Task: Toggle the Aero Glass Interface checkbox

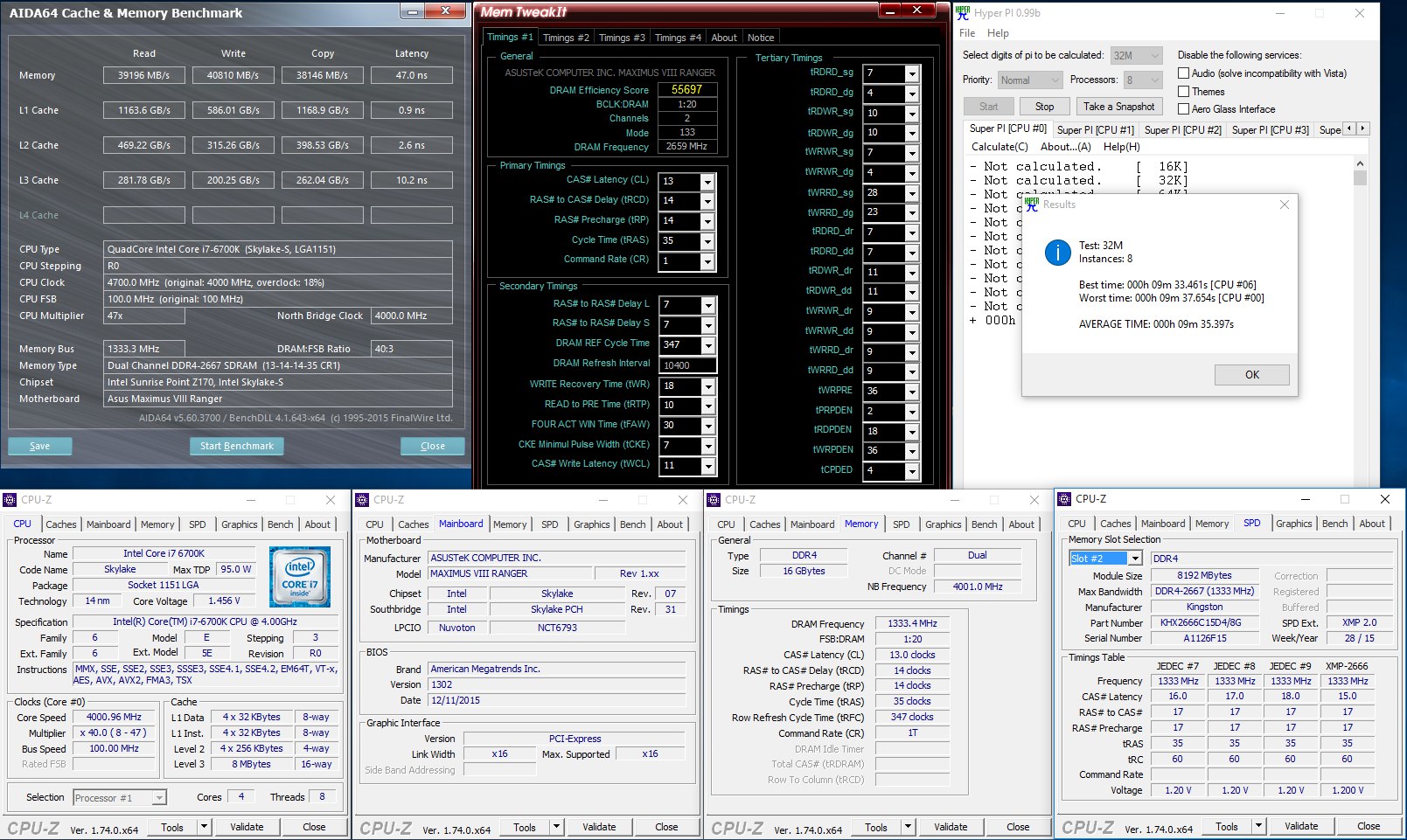Action: pyautogui.click(x=1183, y=109)
